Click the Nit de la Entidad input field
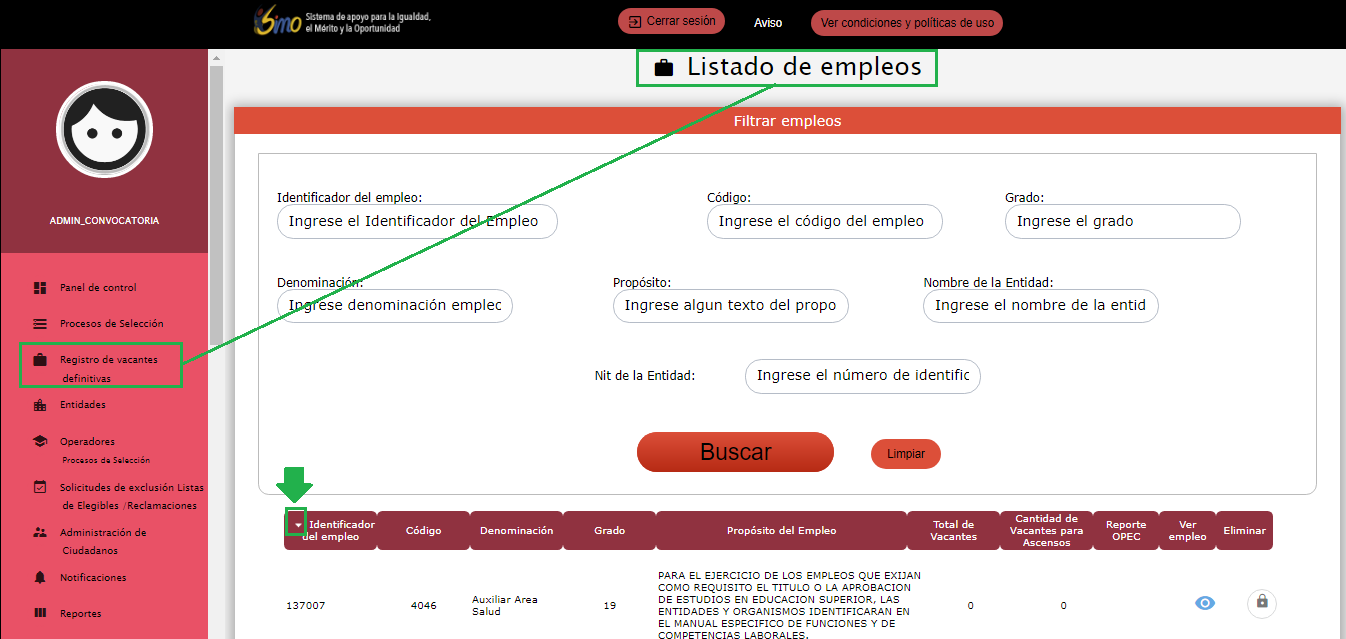Viewport: 1346px width, 639px height. [x=862, y=376]
